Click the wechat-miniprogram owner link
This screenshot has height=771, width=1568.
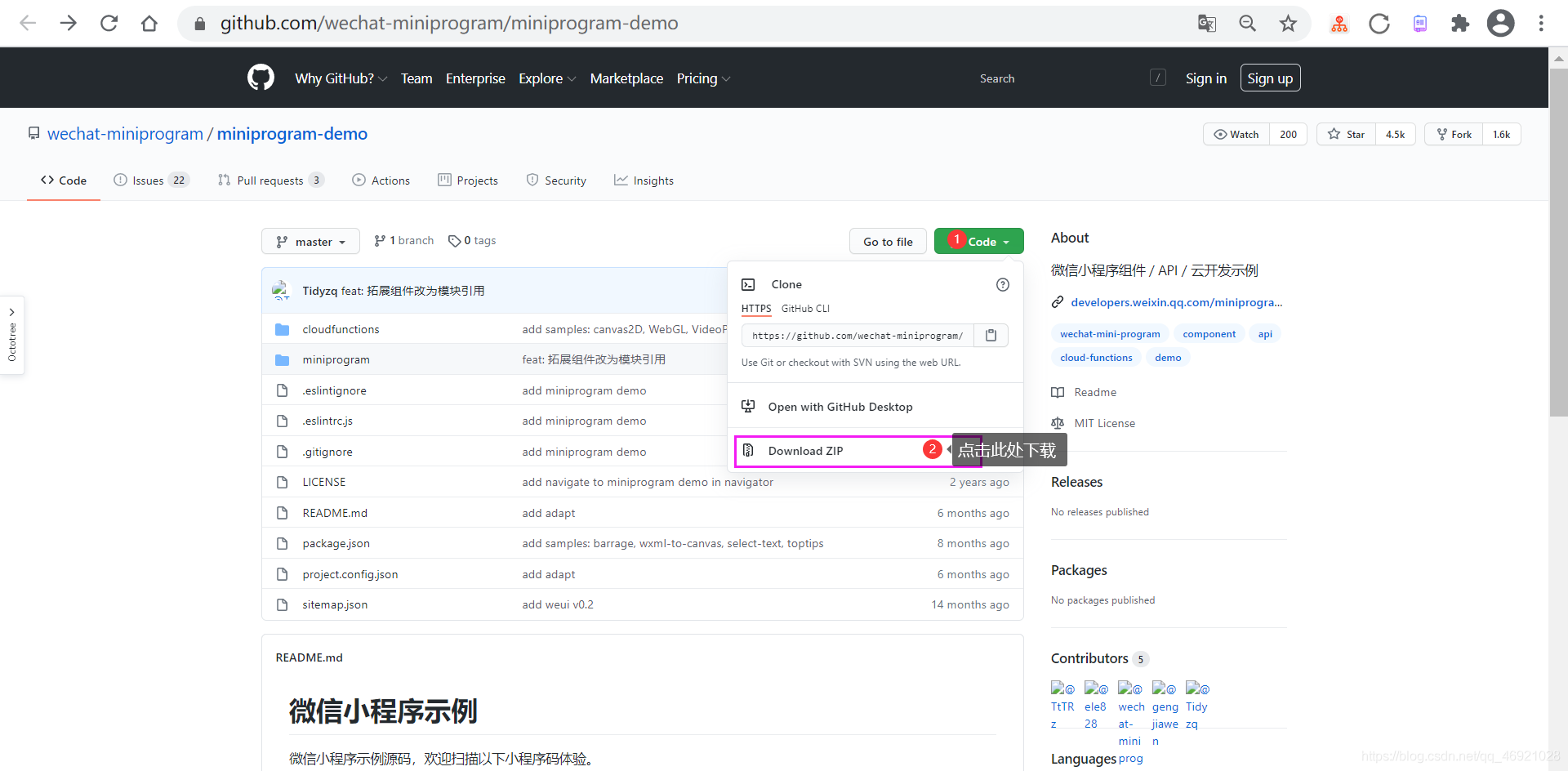tap(125, 134)
